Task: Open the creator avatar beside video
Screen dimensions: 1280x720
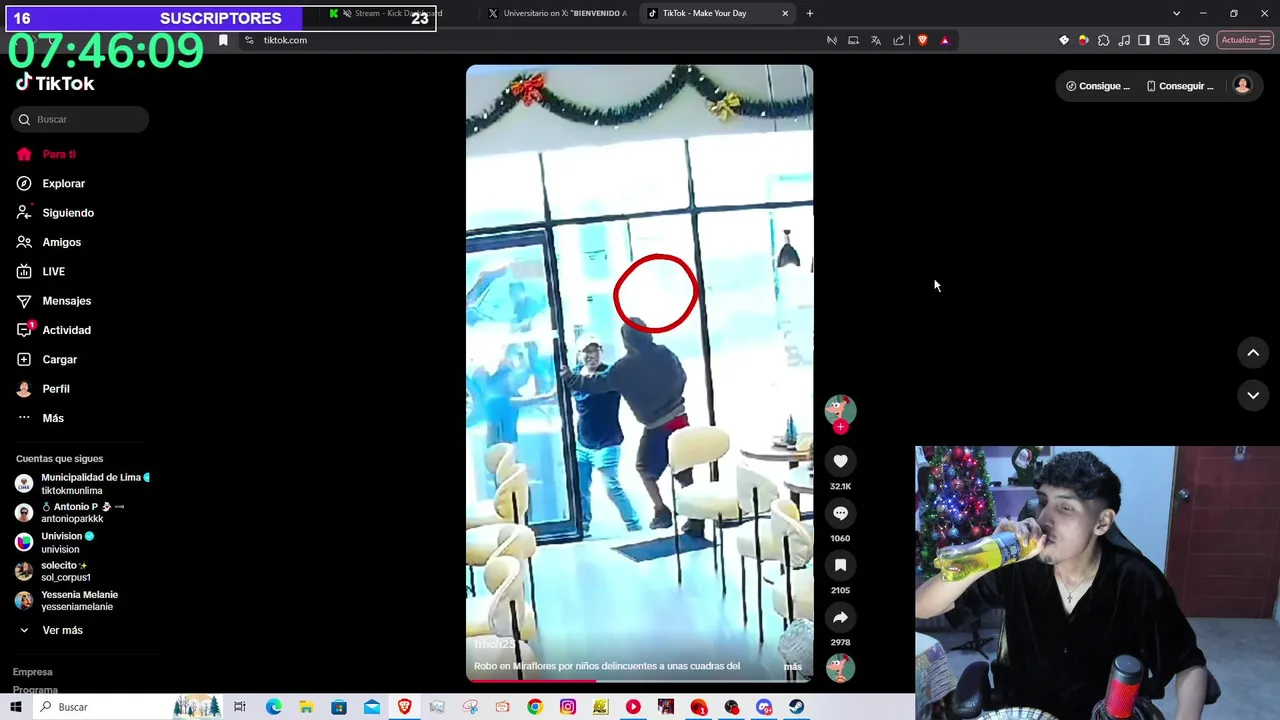Action: tap(840, 409)
